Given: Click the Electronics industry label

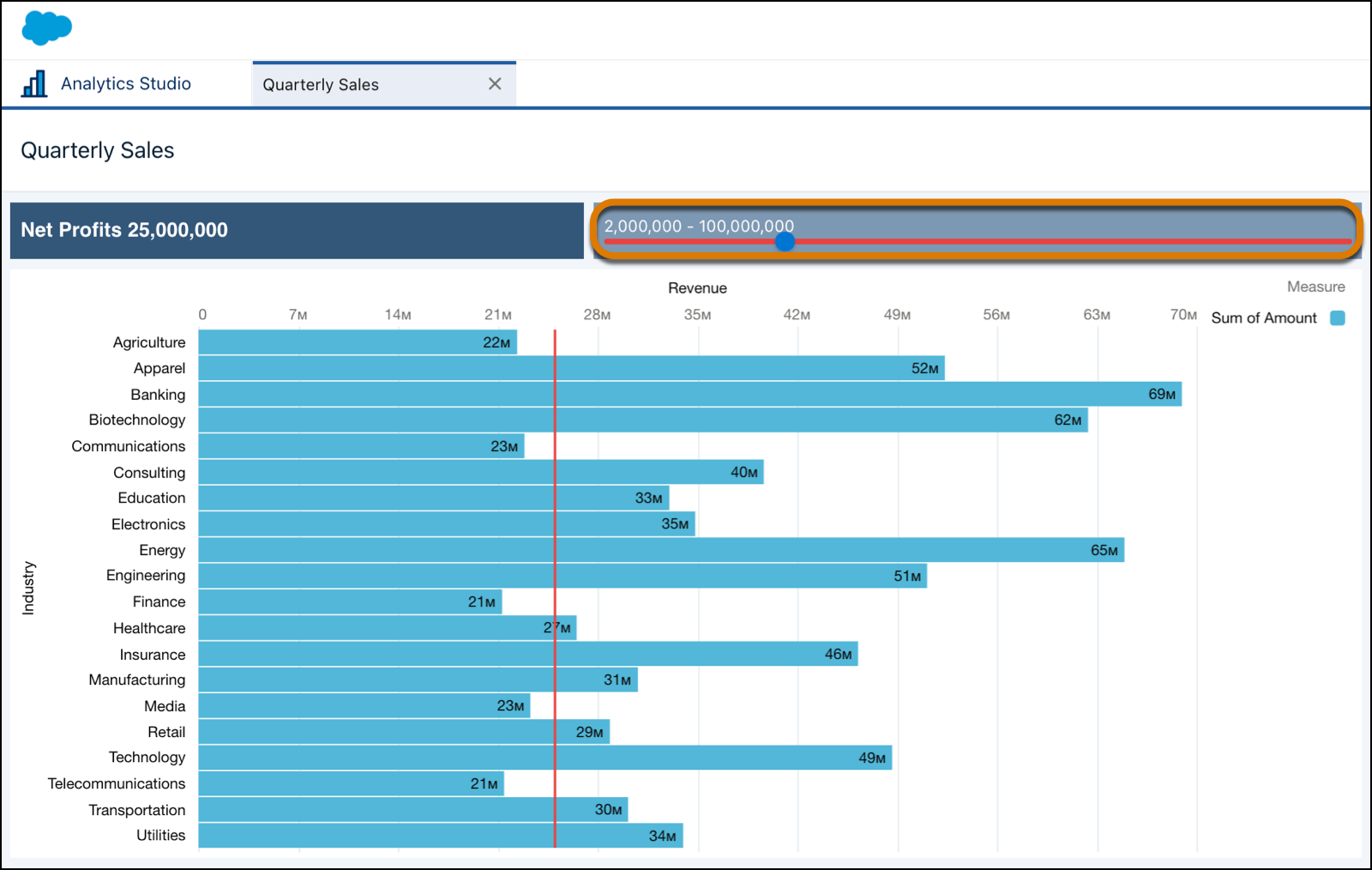Looking at the screenshot, I should tap(148, 524).
